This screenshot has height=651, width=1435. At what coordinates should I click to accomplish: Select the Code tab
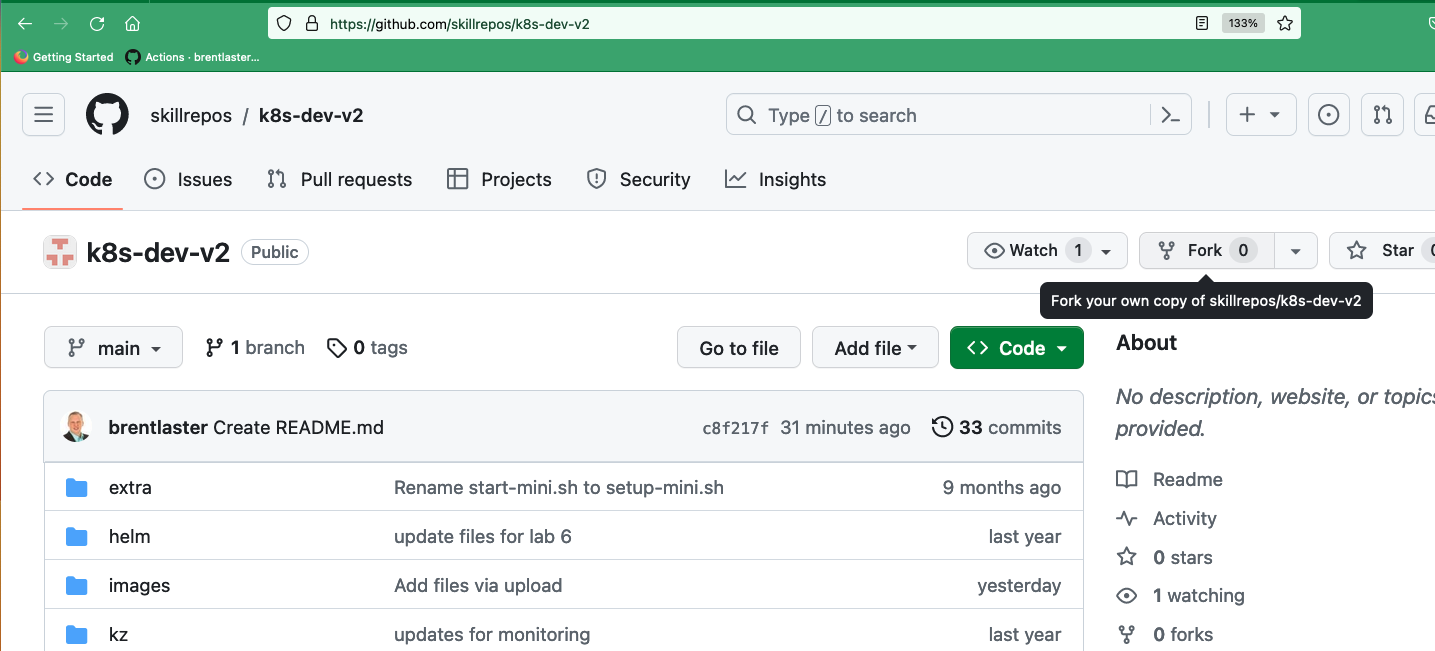tap(72, 179)
